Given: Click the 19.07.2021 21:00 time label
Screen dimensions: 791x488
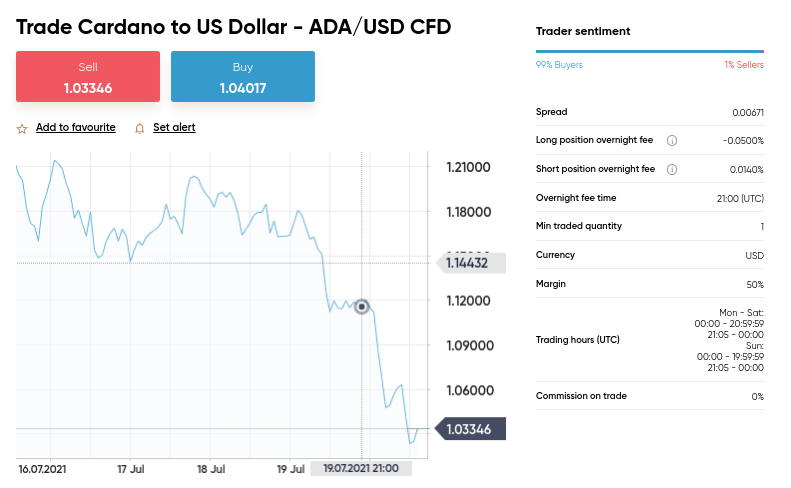Looking at the screenshot, I should tap(361, 468).
